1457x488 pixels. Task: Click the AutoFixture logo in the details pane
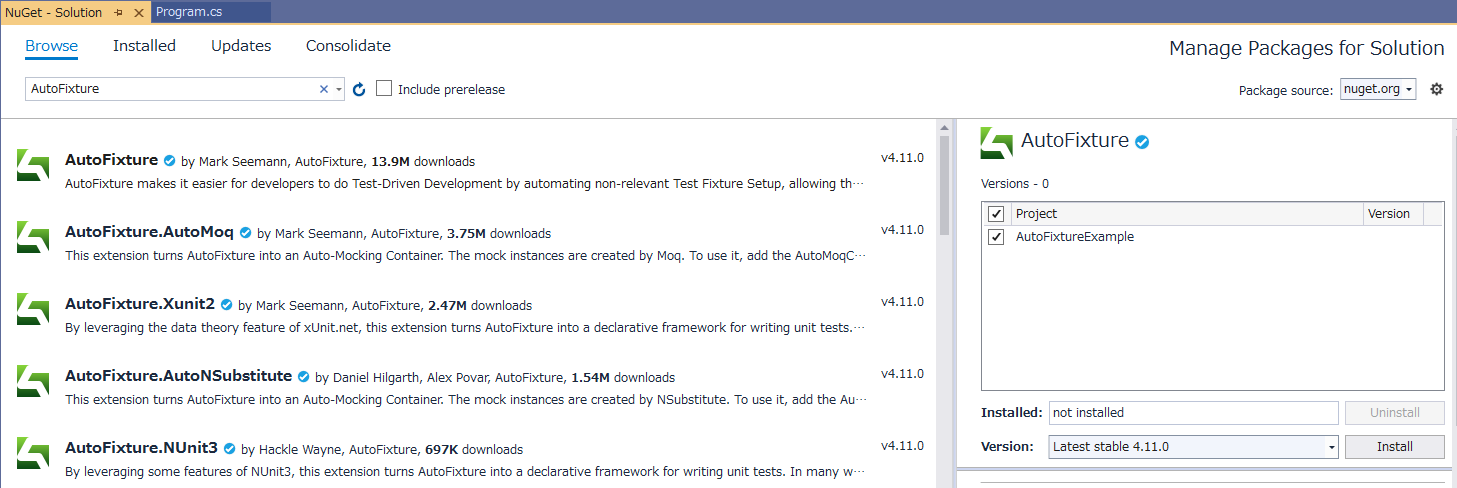click(x=997, y=142)
